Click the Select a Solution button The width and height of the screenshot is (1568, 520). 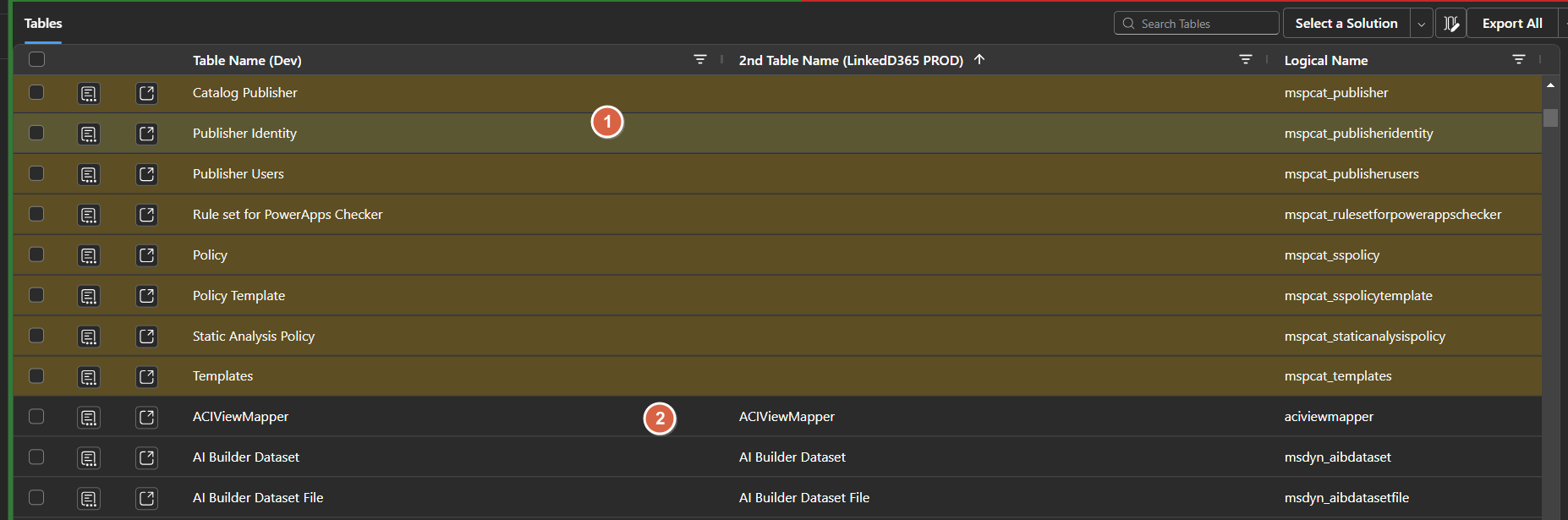[1346, 24]
